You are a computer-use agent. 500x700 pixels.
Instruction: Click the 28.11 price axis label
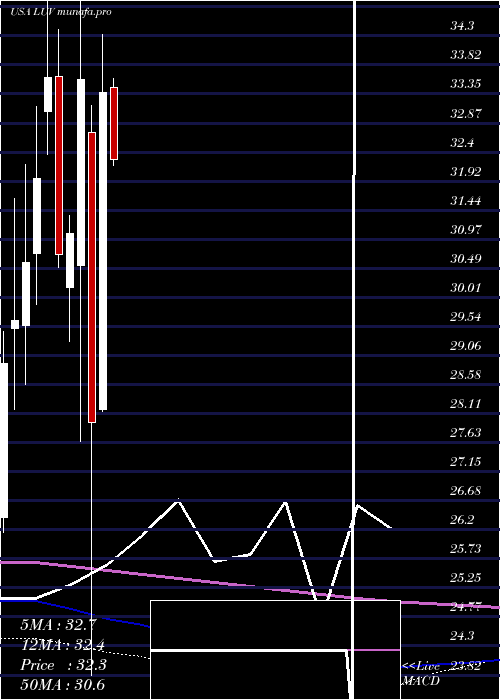(466, 404)
